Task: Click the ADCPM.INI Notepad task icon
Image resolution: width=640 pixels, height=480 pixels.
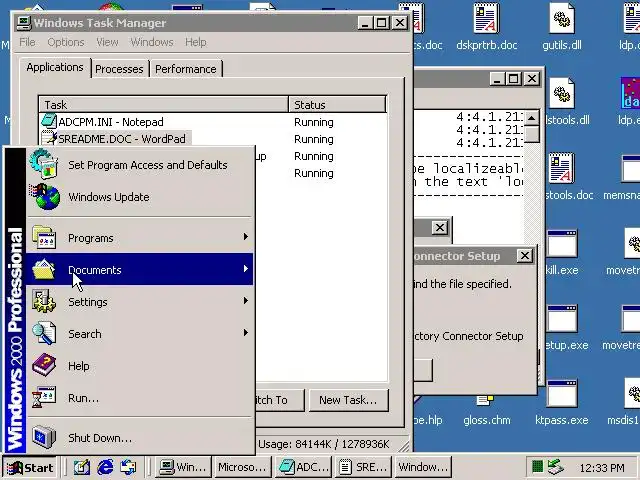Action: coord(49,121)
